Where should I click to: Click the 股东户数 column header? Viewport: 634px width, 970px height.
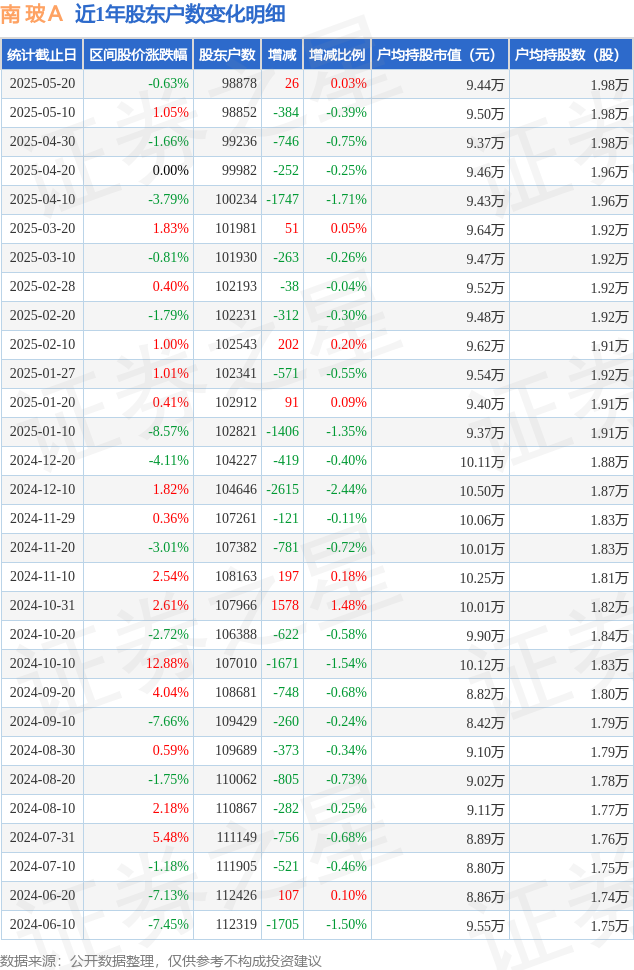[x=227, y=55]
